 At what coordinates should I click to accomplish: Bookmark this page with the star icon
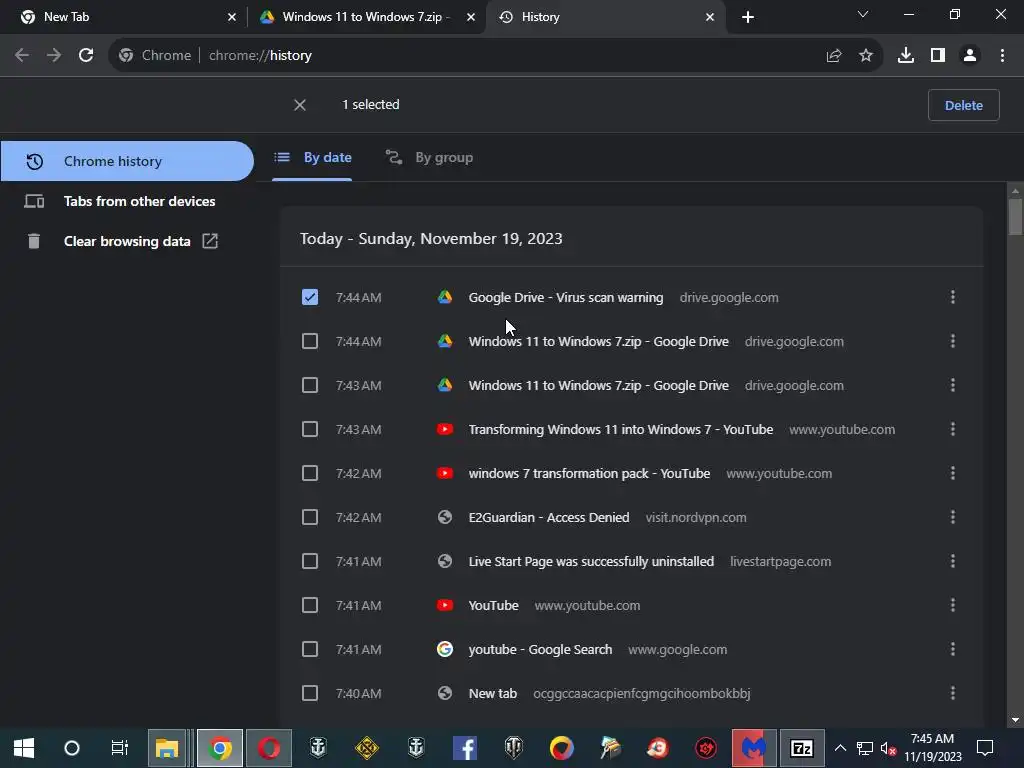click(x=866, y=56)
